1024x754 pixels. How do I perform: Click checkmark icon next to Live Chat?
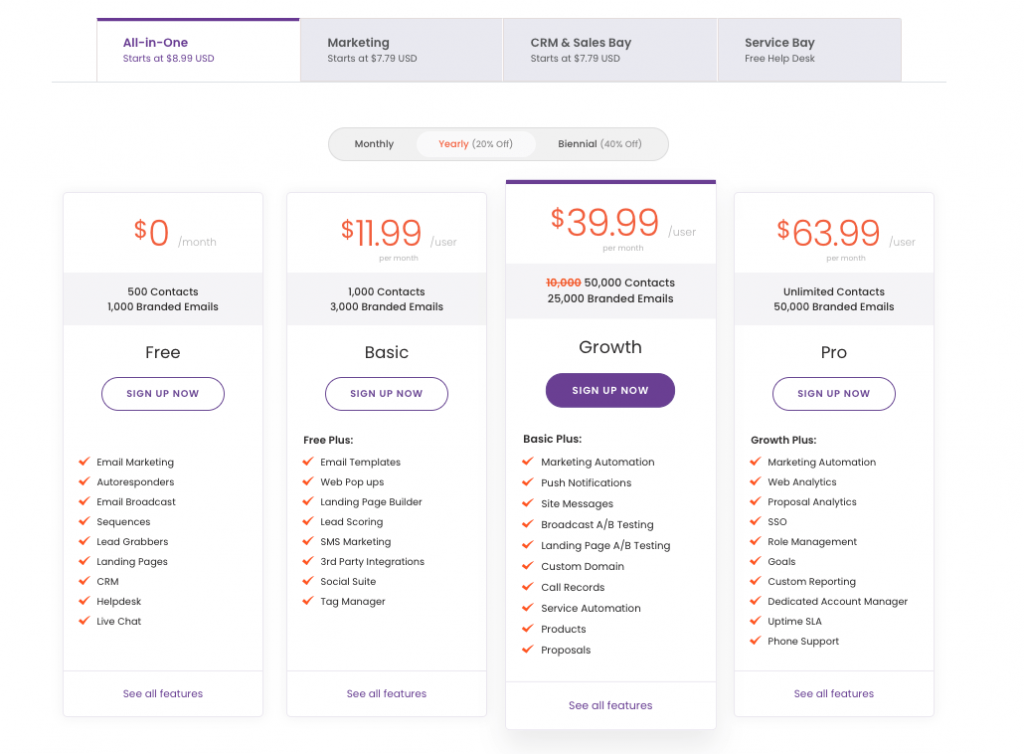[84, 621]
